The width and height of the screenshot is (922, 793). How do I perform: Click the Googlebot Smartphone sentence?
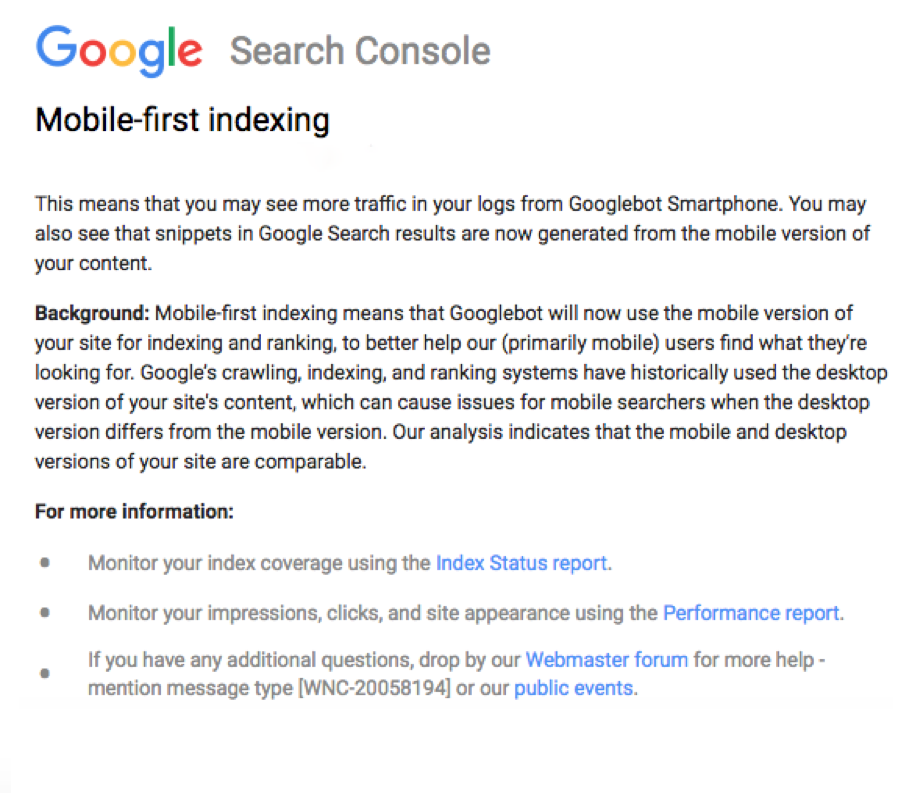coord(450,204)
